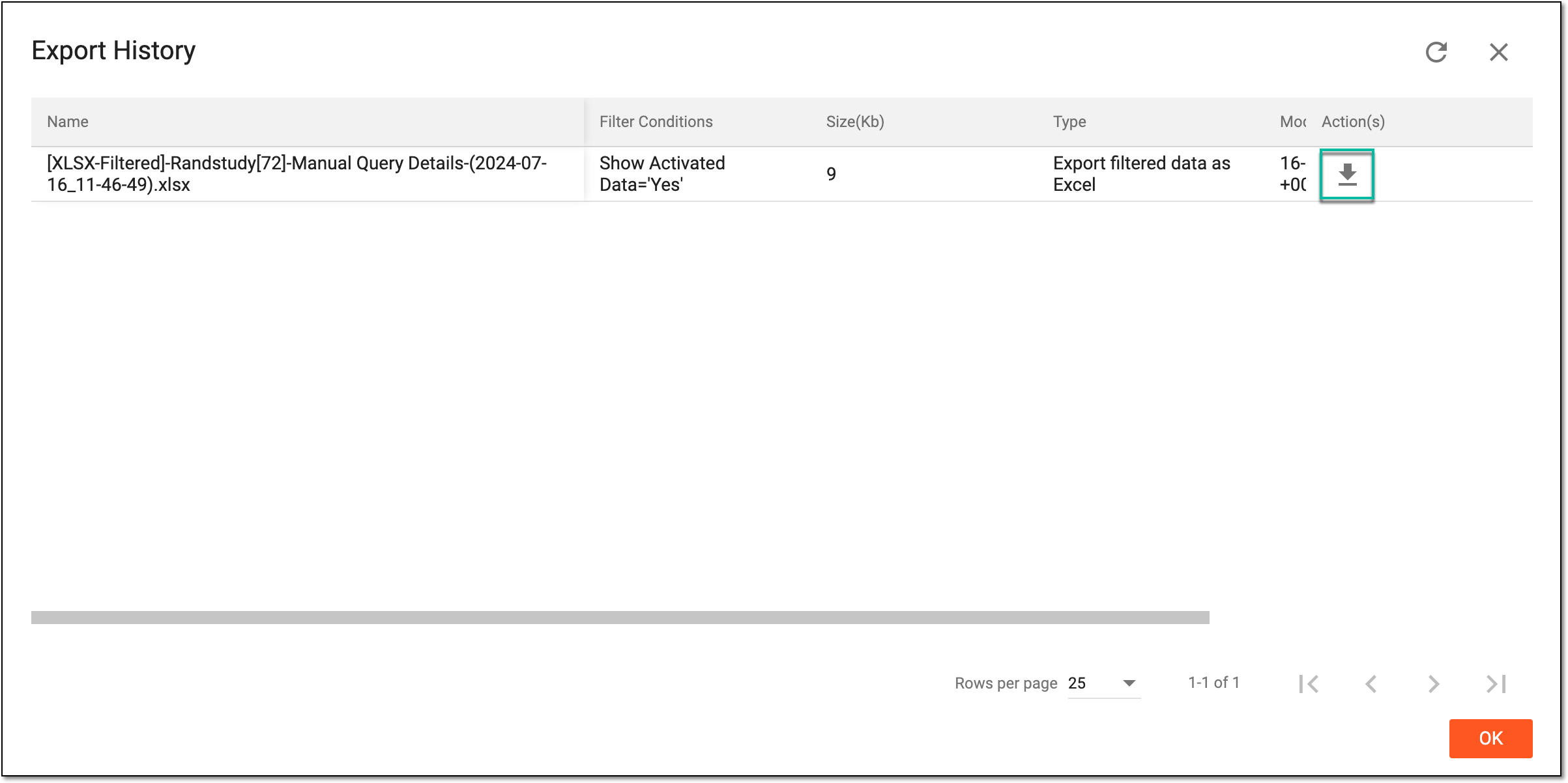
Task: Go to the previous page
Action: (x=1371, y=683)
